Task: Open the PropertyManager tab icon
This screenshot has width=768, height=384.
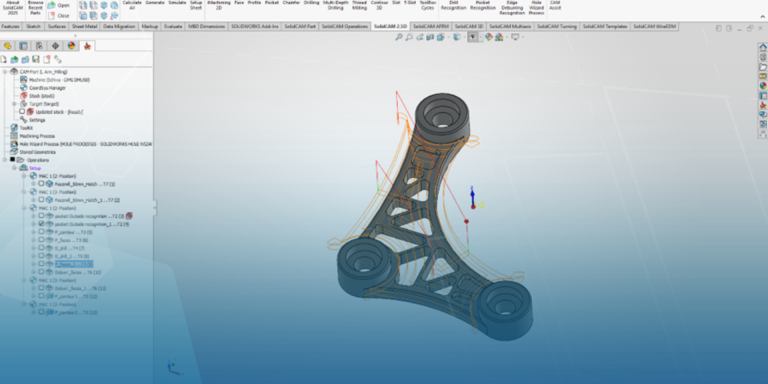Action: (x=23, y=46)
